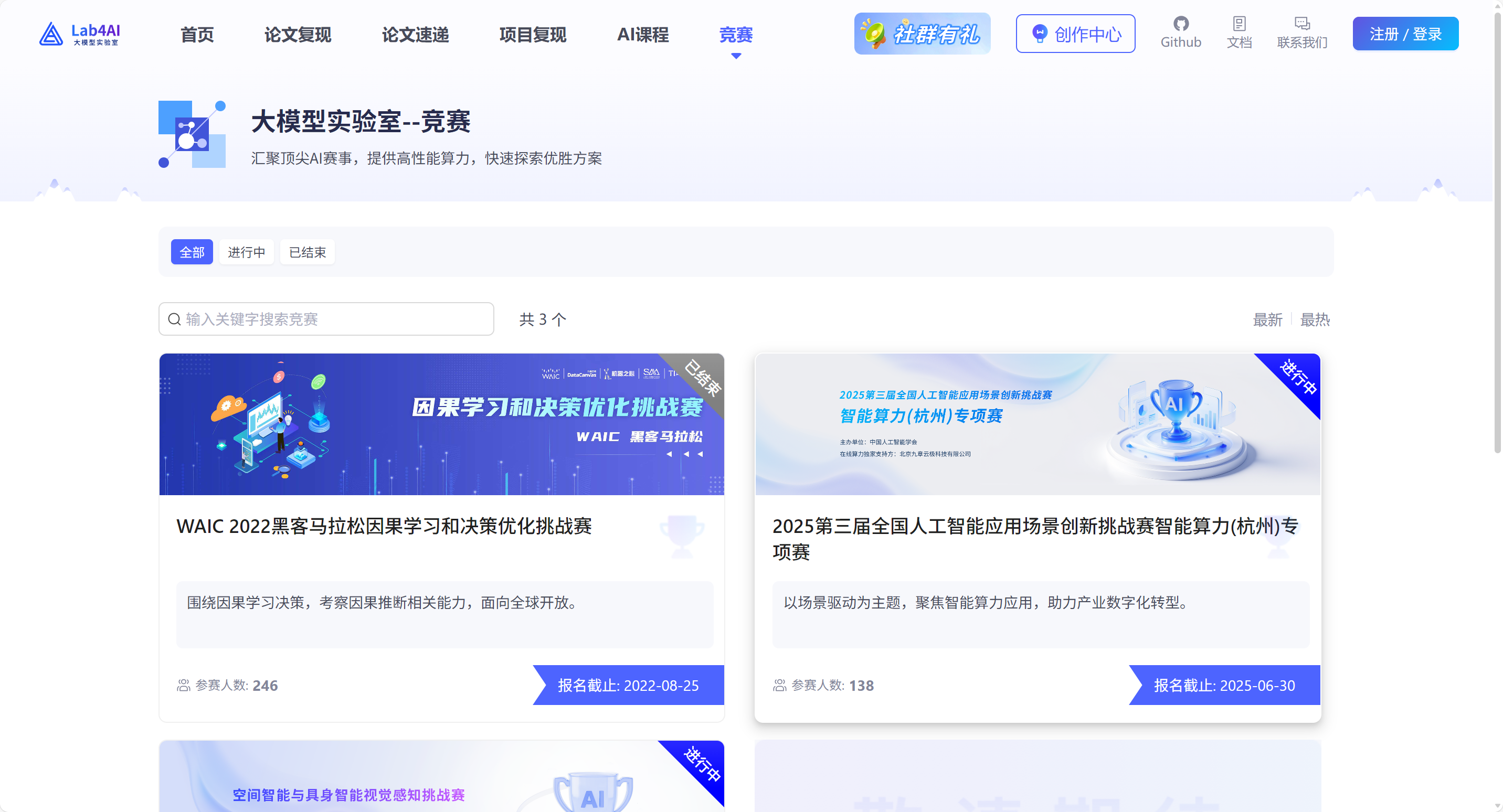Open the 创作中心 button

[1075, 34]
